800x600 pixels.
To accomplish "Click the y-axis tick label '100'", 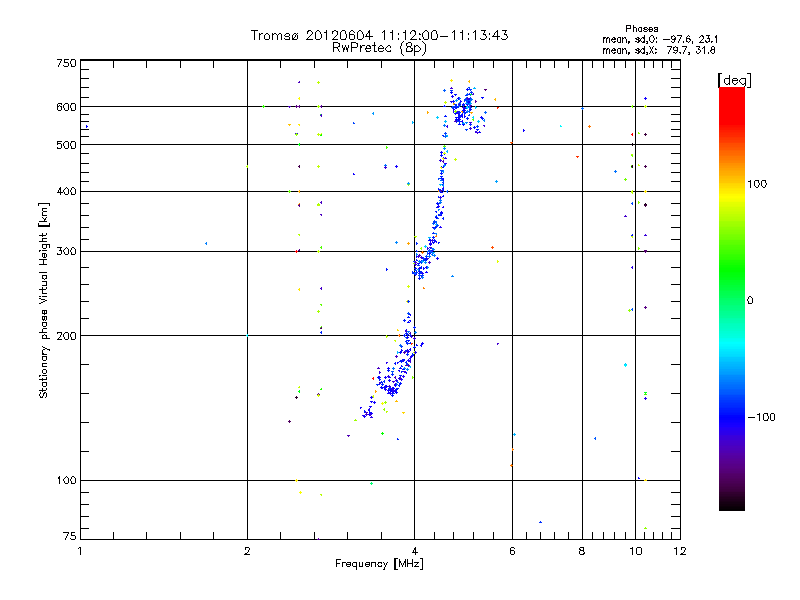I will tap(66, 481).
